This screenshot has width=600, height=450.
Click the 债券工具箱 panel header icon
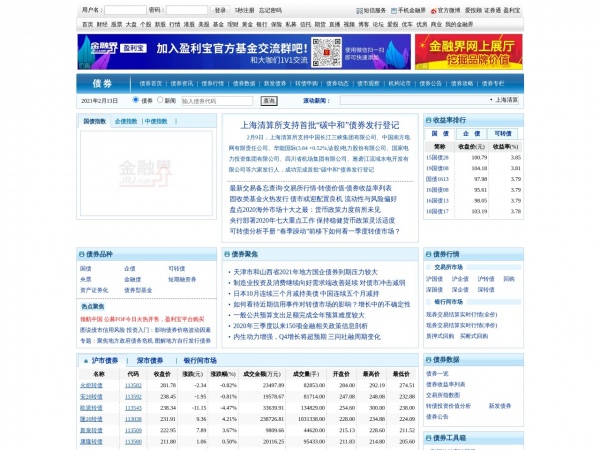pyautogui.click(x=429, y=438)
